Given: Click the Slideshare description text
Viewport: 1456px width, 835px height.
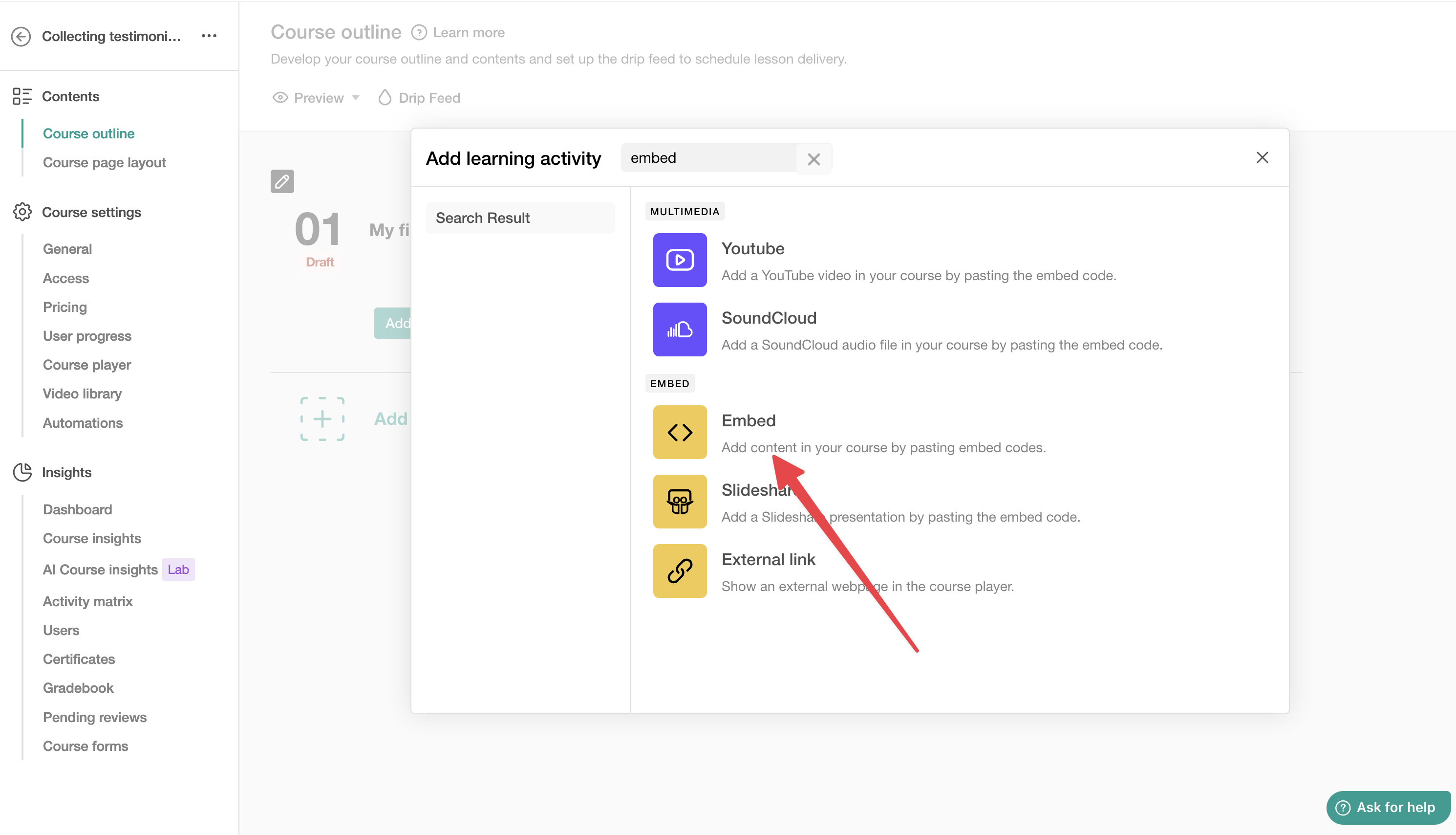Looking at the screenshot, I should pyautogui.click(x=901, y=517).
